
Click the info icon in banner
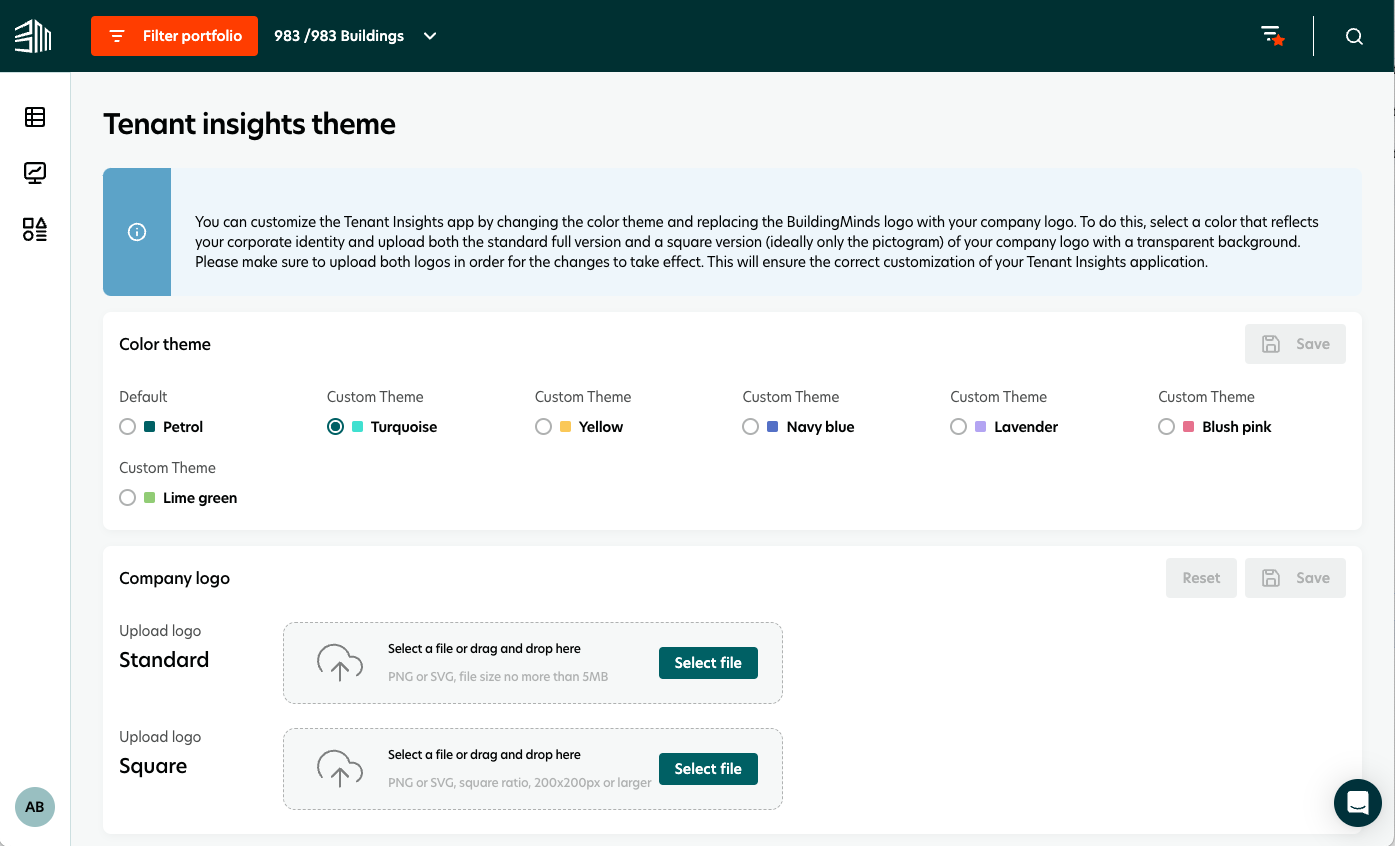[138, 232]
